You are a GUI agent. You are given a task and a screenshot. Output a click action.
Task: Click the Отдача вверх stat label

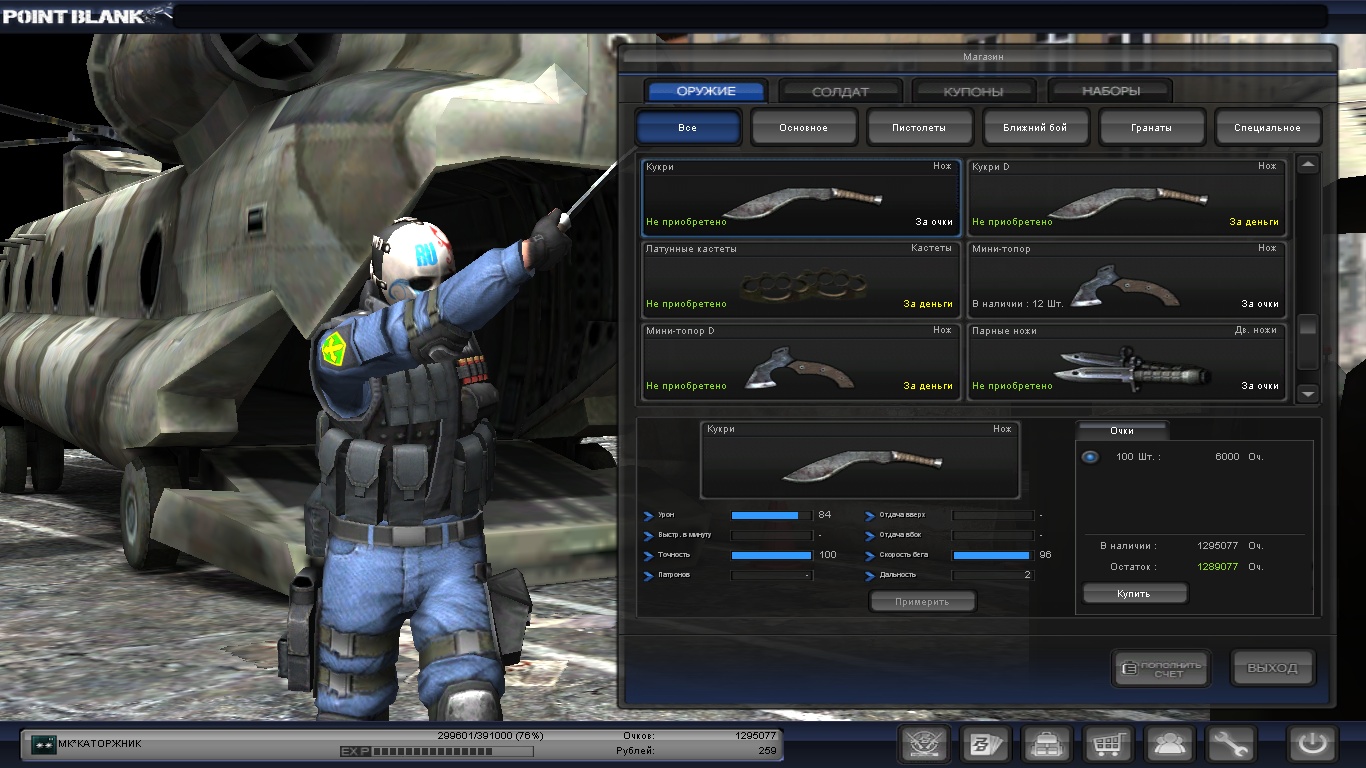point(902,515)
